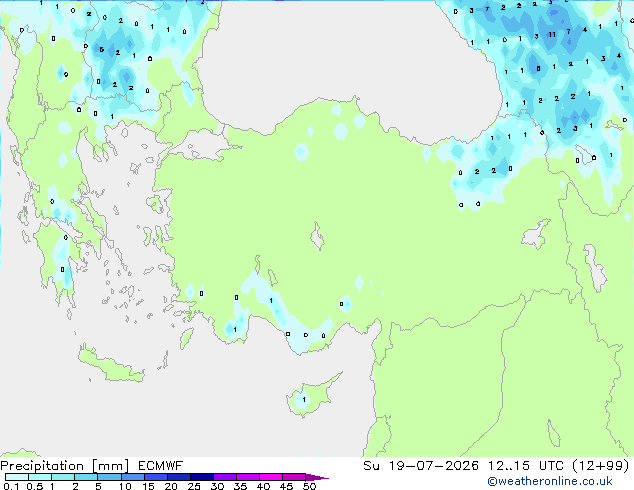Image resolution: width=634 pixels, height=490 pixels.
Task: Pick the 15–20 mm legend swatch
Action: tap(156, 477)
